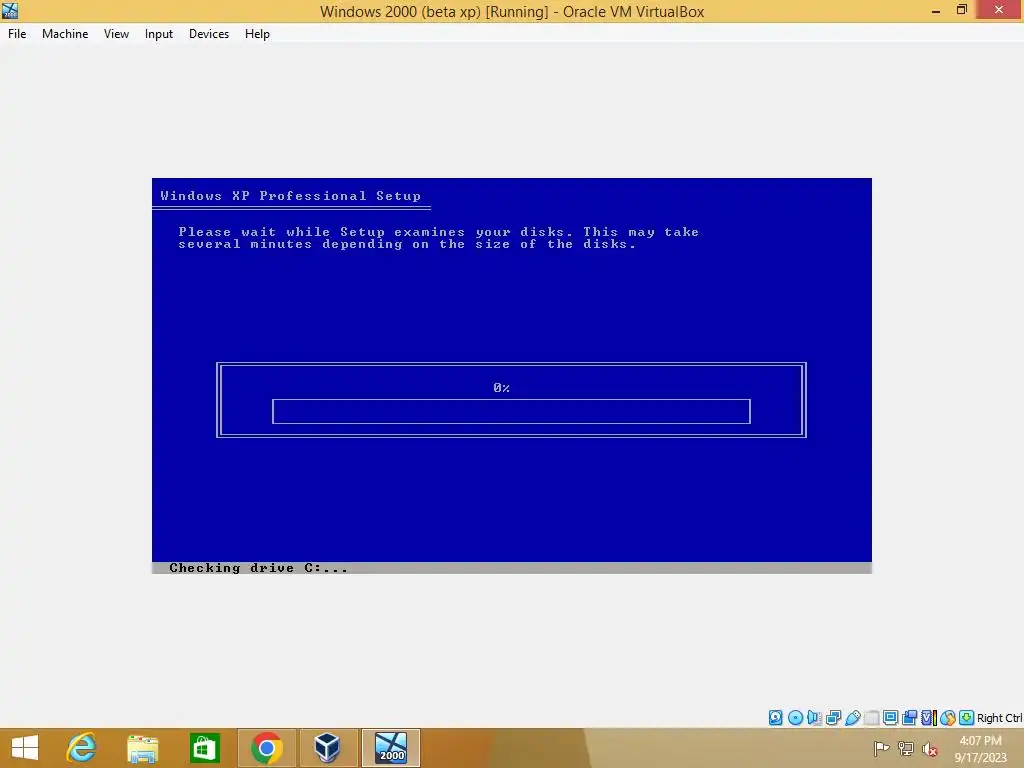This screenshot has height=768, width=1024.
Task: Select the Windows 2000 VM taskbar icon
Action: pos(391,748)
